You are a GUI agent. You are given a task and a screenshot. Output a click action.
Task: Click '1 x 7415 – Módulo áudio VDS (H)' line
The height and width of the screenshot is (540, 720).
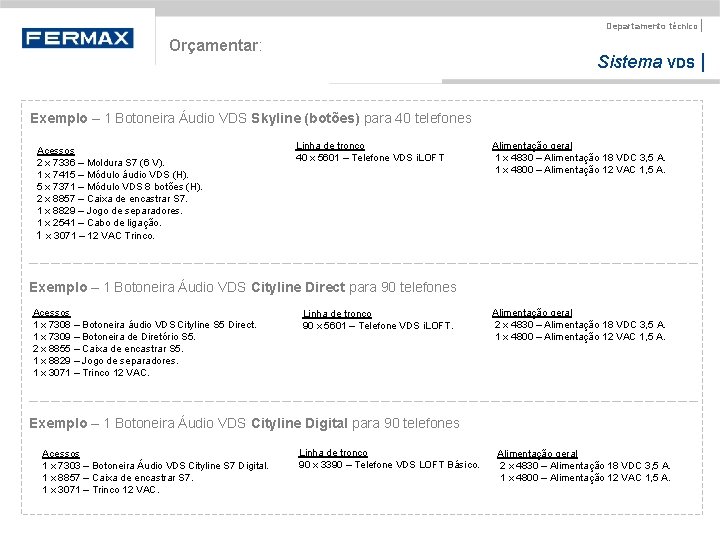click(112, 174)
